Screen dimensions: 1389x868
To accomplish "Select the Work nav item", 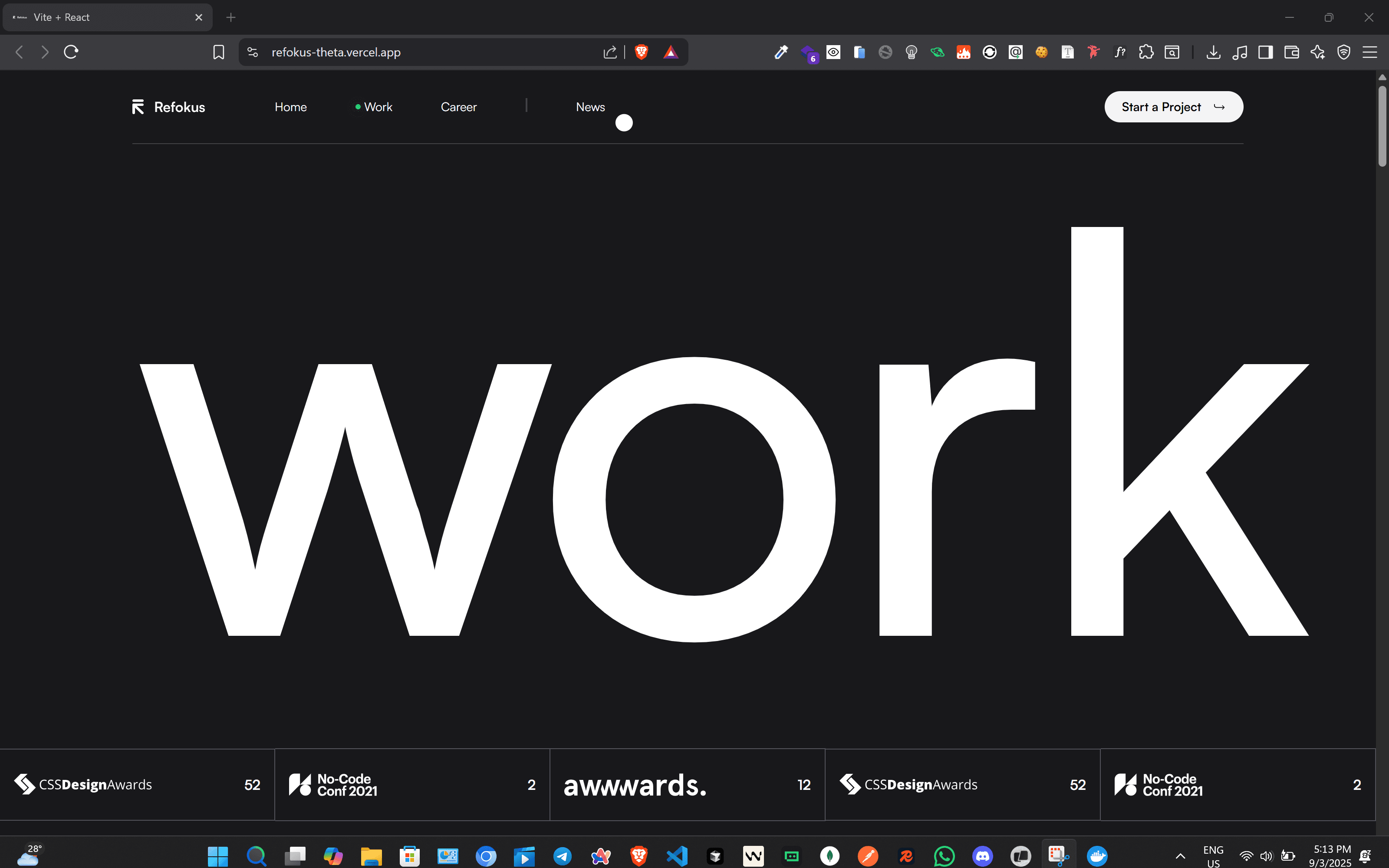I will 374,107.
